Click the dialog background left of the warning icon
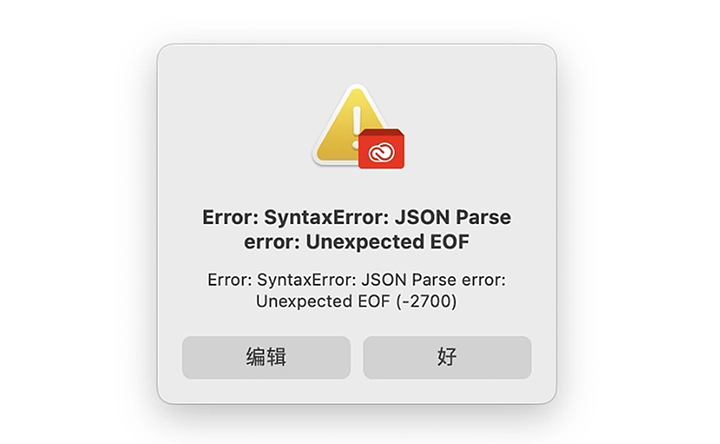This screenshot has width=720, height=444. point(234,126)
